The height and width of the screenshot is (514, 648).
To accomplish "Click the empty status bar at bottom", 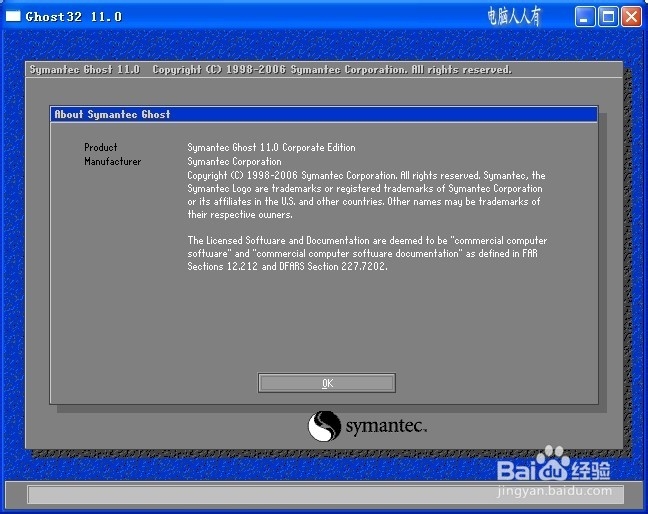I will [326, 495].
